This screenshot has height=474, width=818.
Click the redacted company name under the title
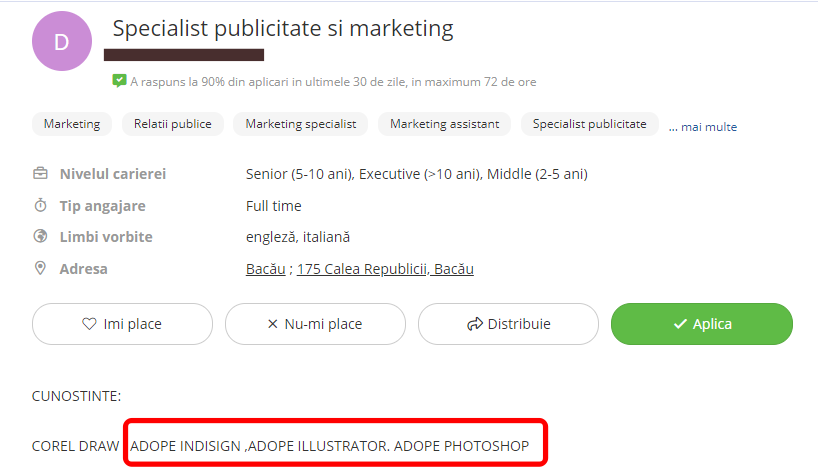184,55
